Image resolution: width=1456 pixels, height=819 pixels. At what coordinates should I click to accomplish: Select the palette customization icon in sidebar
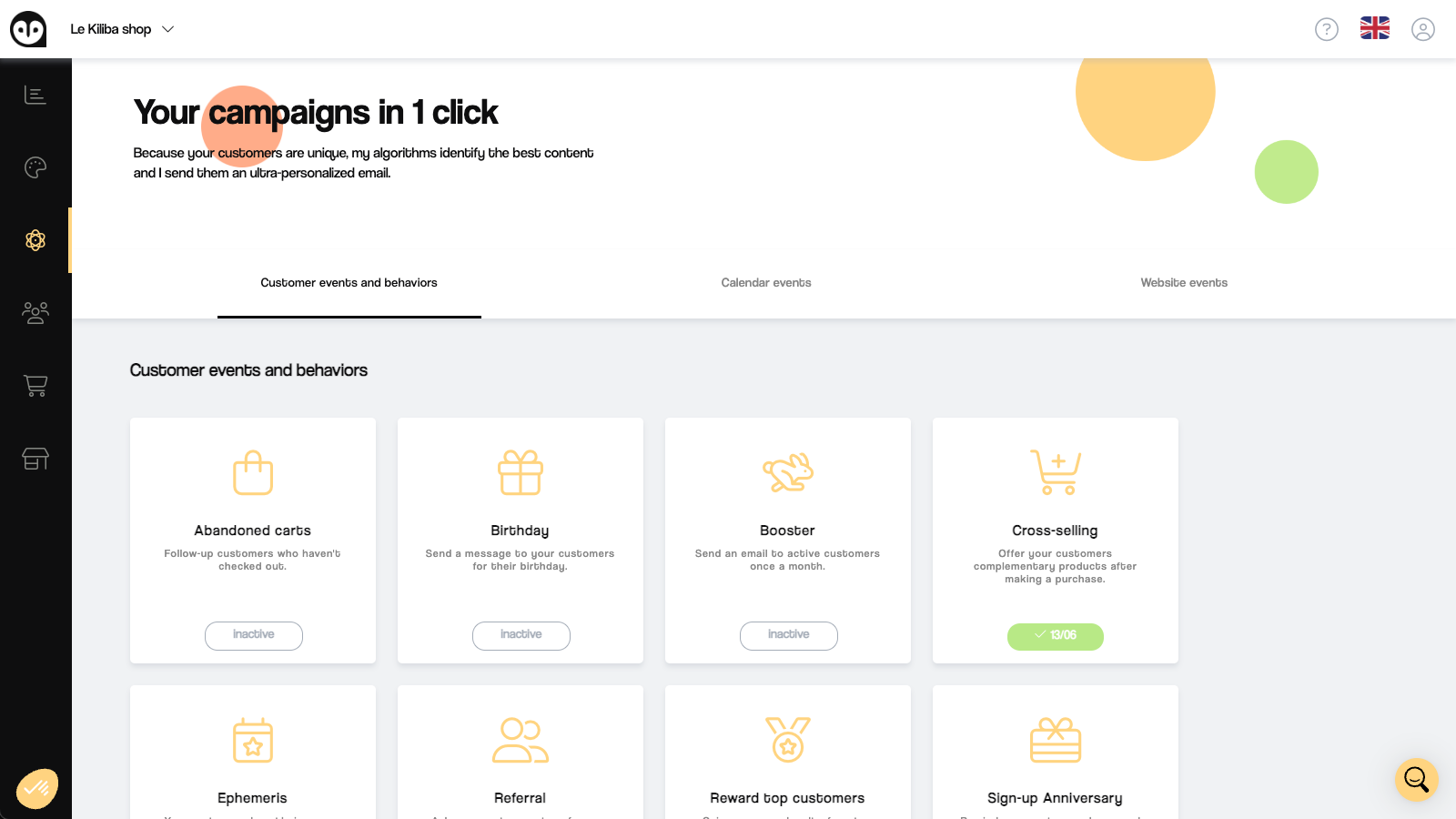tap(35, 167)
